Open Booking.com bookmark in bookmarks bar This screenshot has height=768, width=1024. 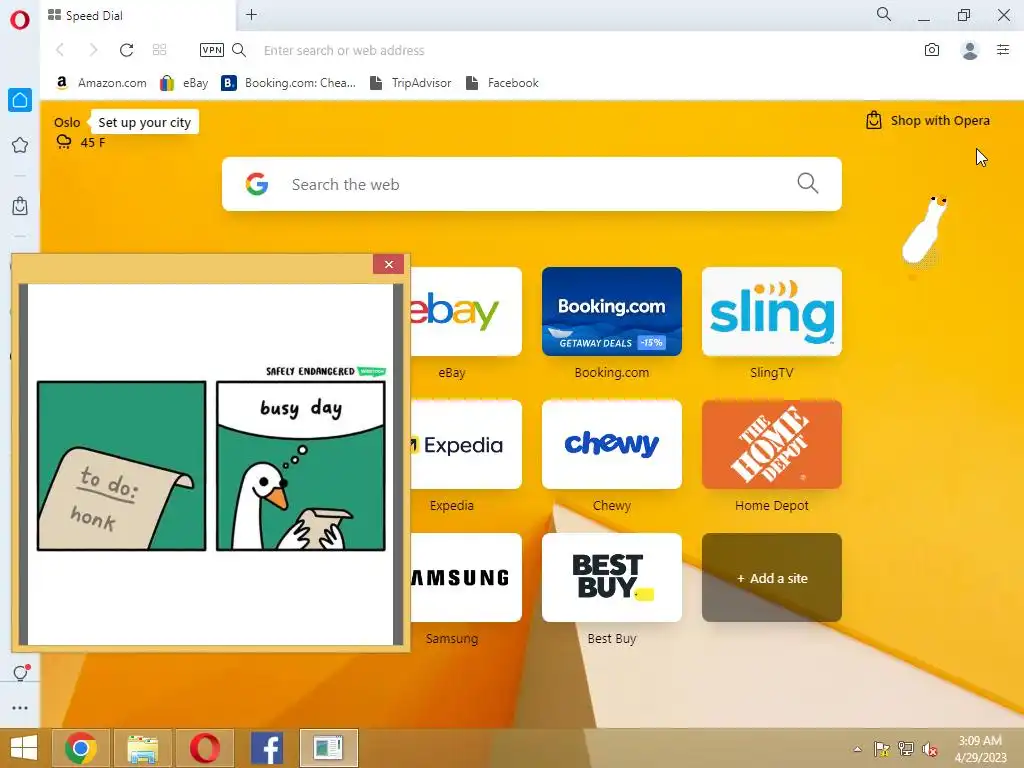pyautogui.click(x=289, y=83)
